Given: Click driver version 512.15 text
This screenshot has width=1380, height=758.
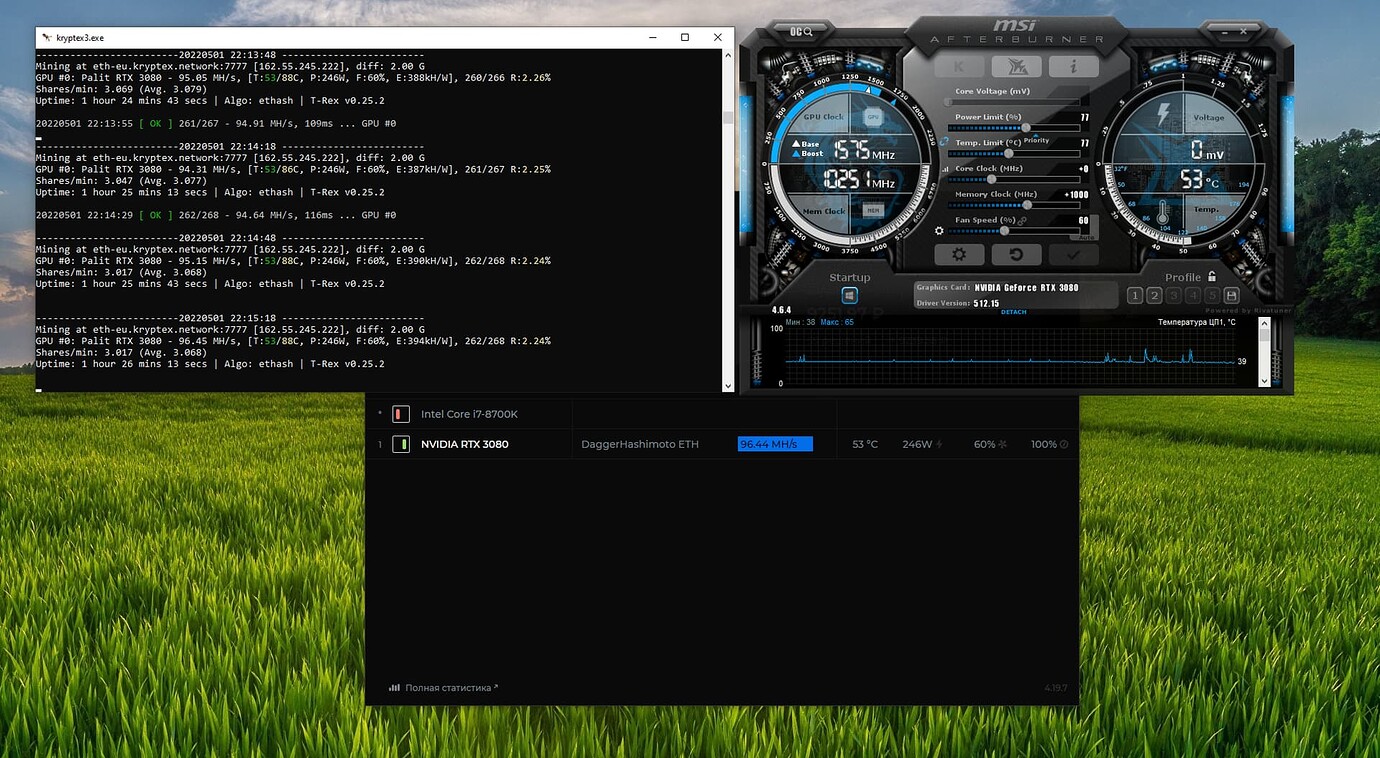Looking at the screenshot, I should [986, 303].
